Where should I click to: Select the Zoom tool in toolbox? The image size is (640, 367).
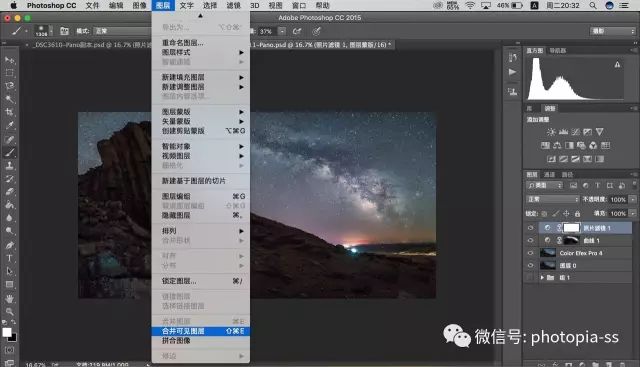9,311
